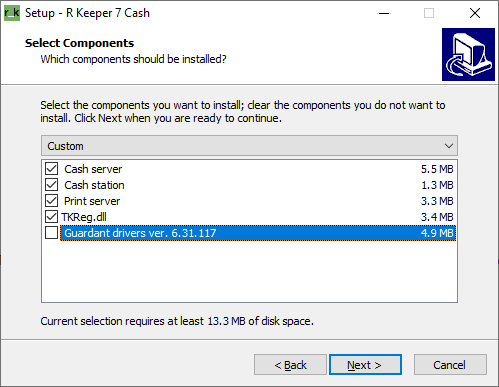This screenshot has width=499, height=387.
Task: Select the TKReg.dll list item label
Action: (x=84, y=217)
